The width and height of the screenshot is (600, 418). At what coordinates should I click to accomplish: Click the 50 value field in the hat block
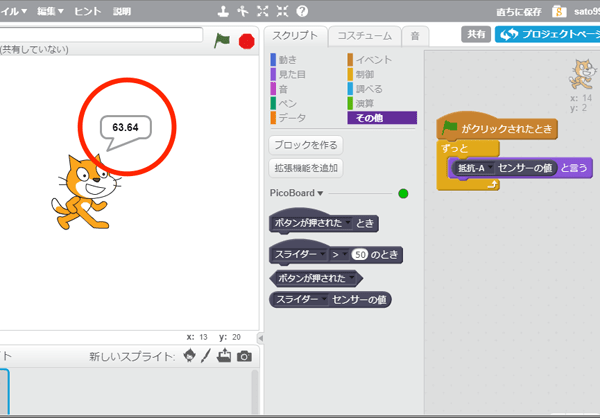tap(360, 254)
